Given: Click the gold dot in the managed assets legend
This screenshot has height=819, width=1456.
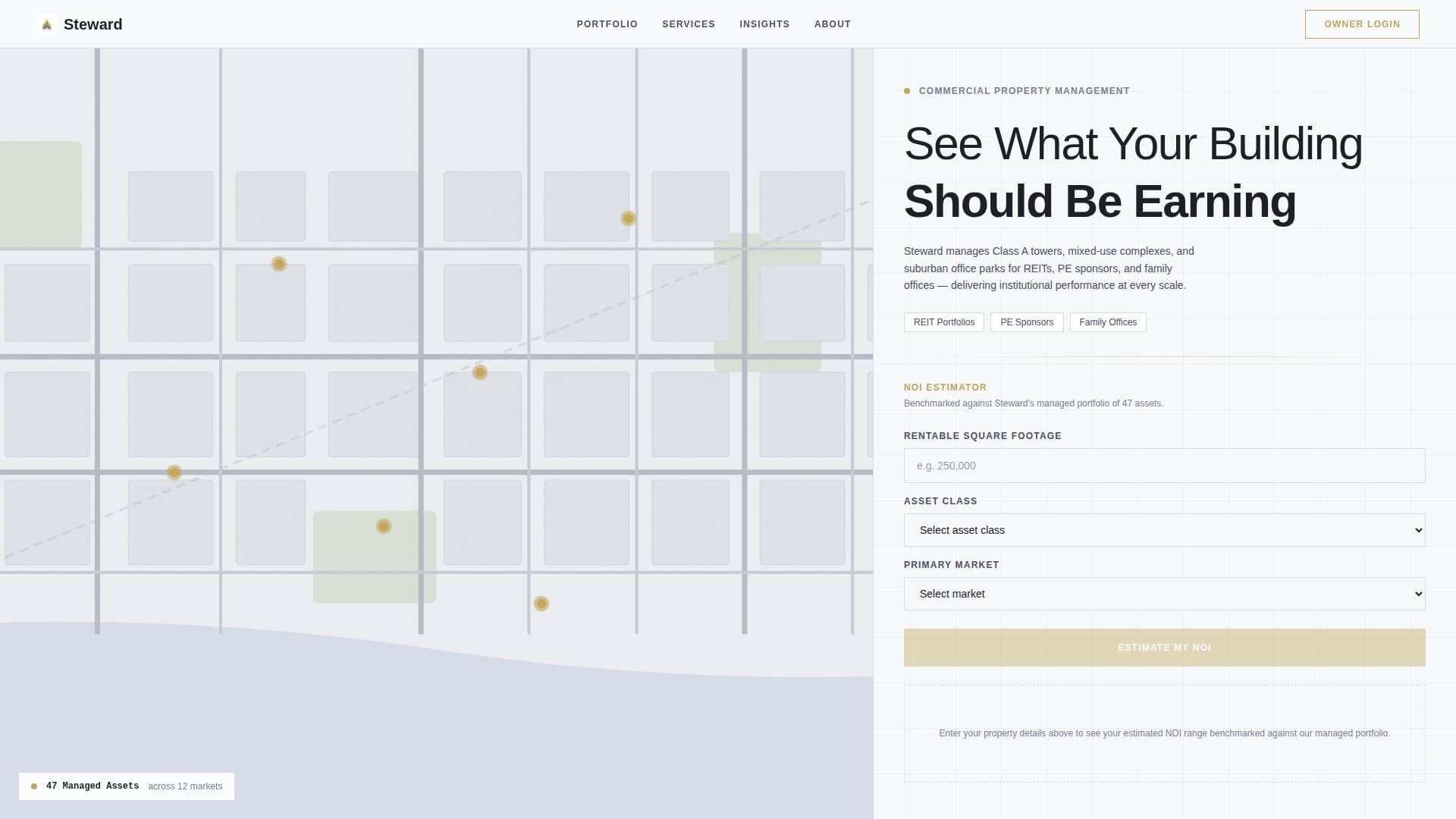Looking at the screenshot, I should [33, 786].
